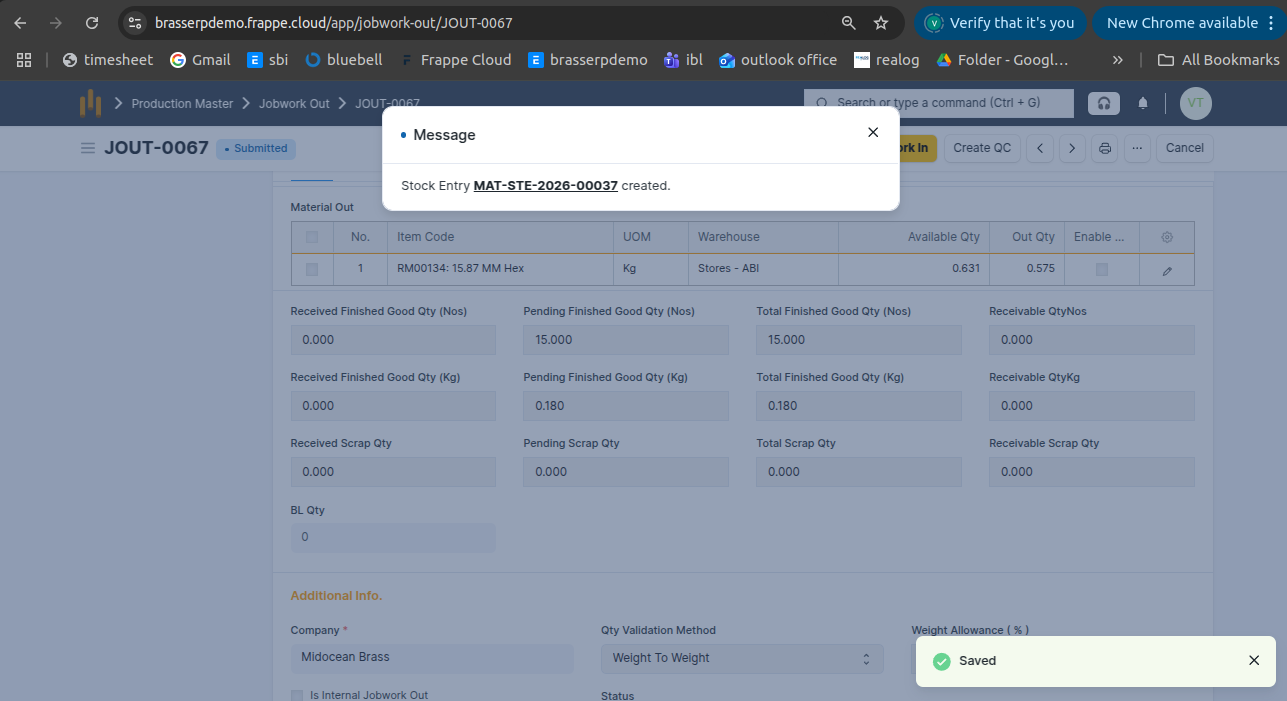Close the Message dialog
Viewport: 1287px width, 701px height.
click(873, 132)
